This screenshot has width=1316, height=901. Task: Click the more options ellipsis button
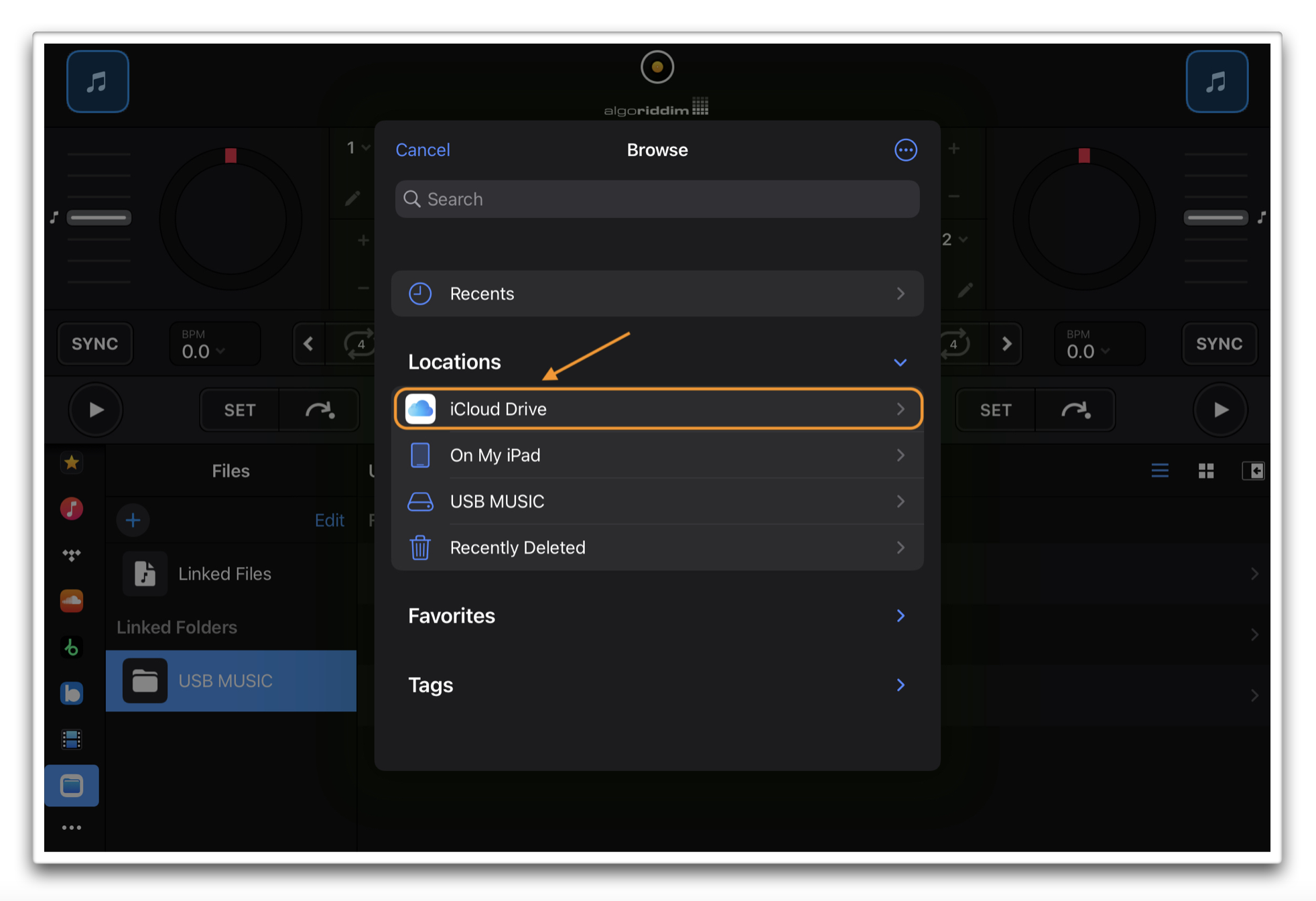tap(905, 150)
